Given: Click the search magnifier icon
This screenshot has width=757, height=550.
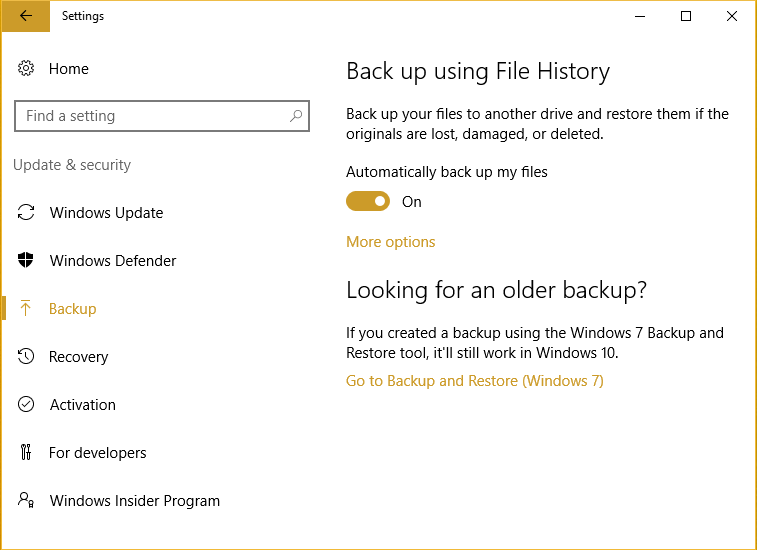Looking at the screenshot, I should [295, 116].
